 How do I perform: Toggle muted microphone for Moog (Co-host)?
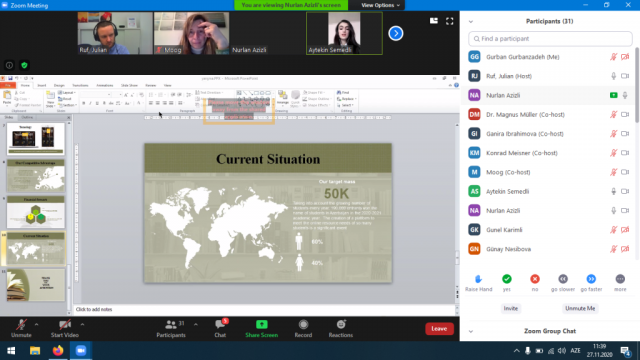tap(613, 172)
